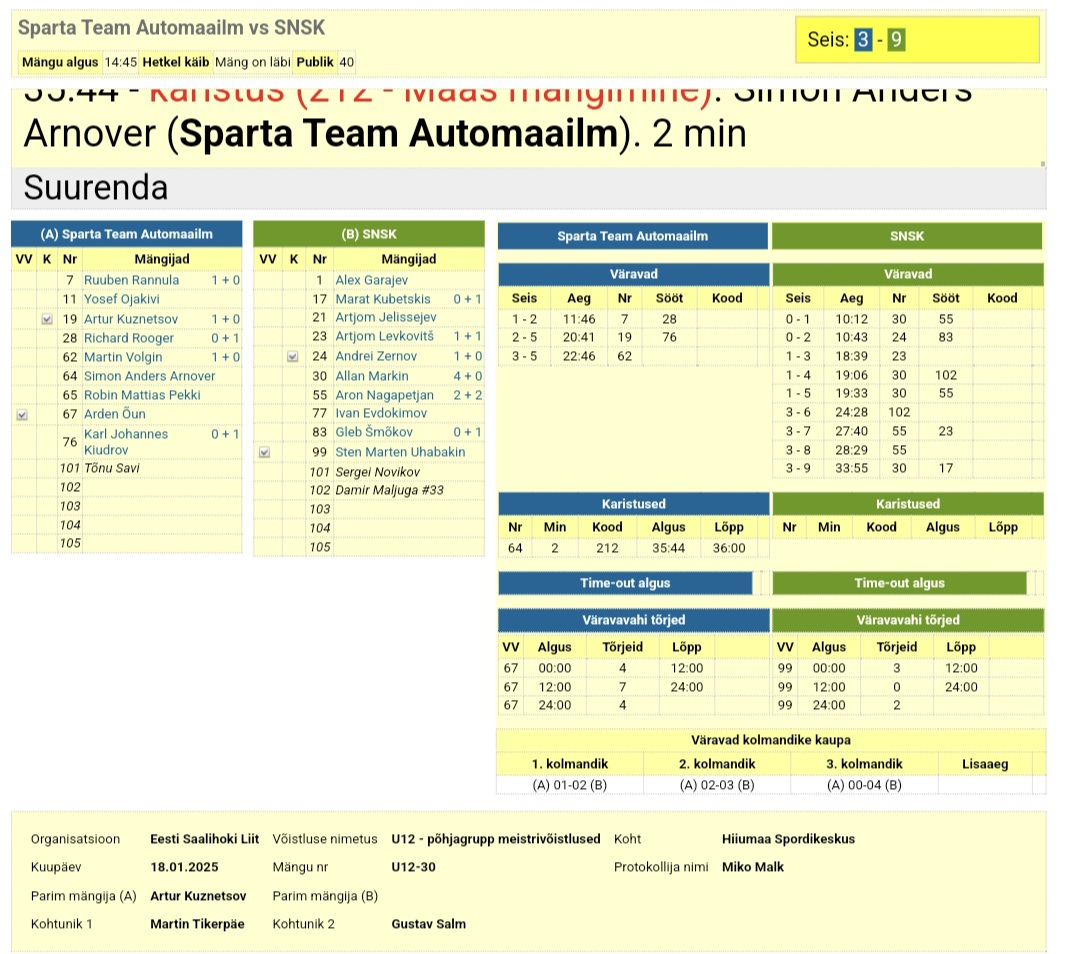Click the (B) SNSK roster header
This screenshot has width=1080, height=954.
369,234
